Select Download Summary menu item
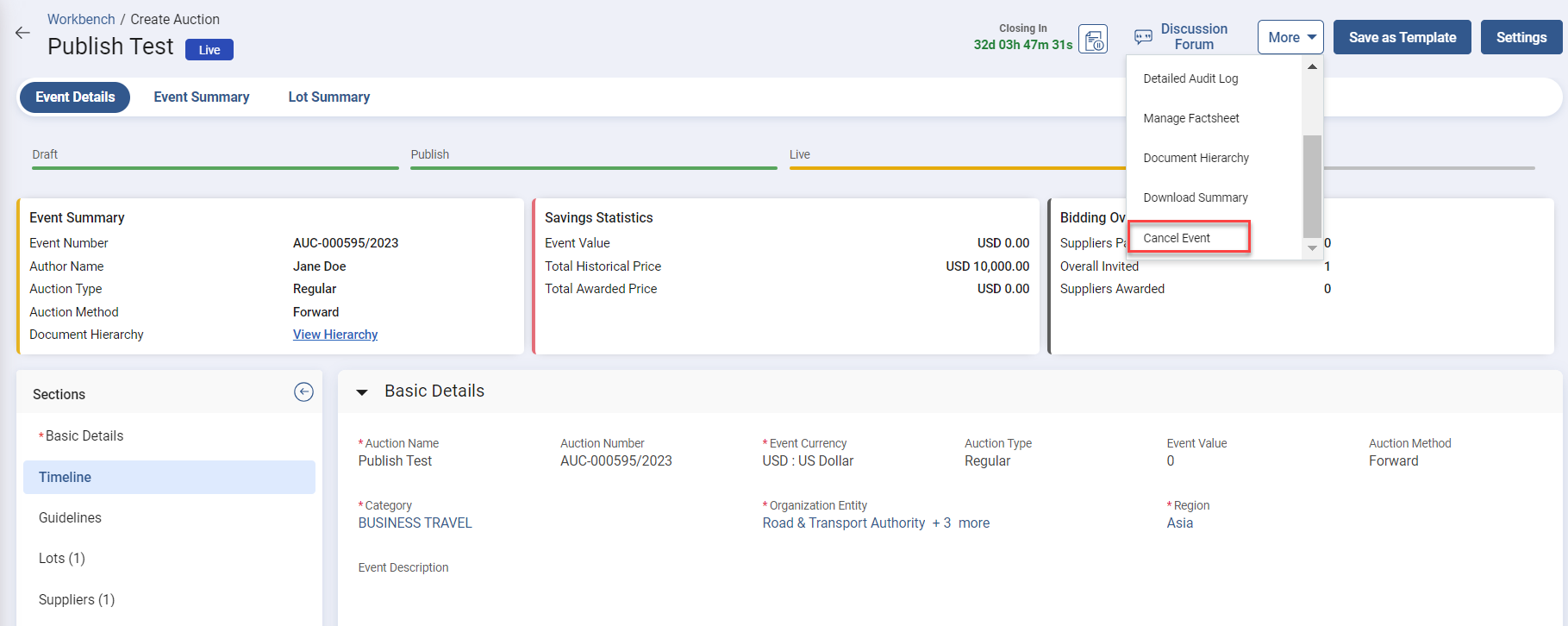This screenshot has width=1568, height=626. pos(1195,197)
